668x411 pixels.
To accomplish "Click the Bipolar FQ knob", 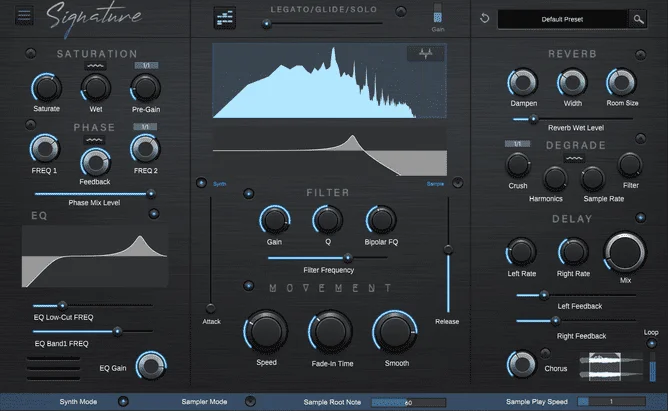I will tap(381, 220).
